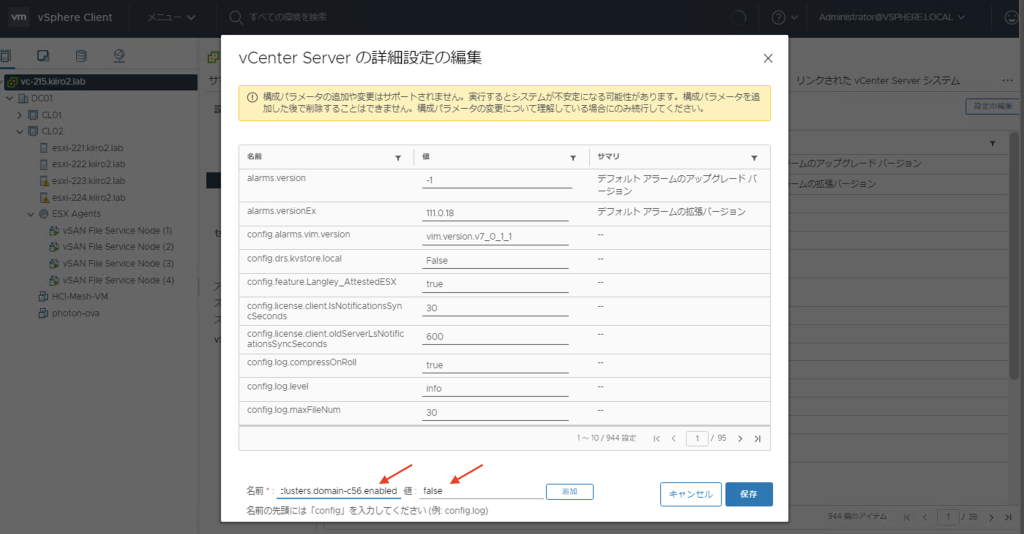Click the esxi-224.kiiro2.lab host icon
Image resolution: width=1024 pixels, height=534 pixels.
(44, 198)
